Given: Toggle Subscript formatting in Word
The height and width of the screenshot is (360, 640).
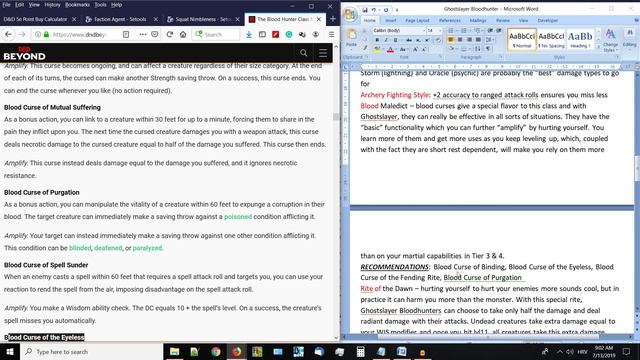Looking at the screenshot, I should click(418, 40).
